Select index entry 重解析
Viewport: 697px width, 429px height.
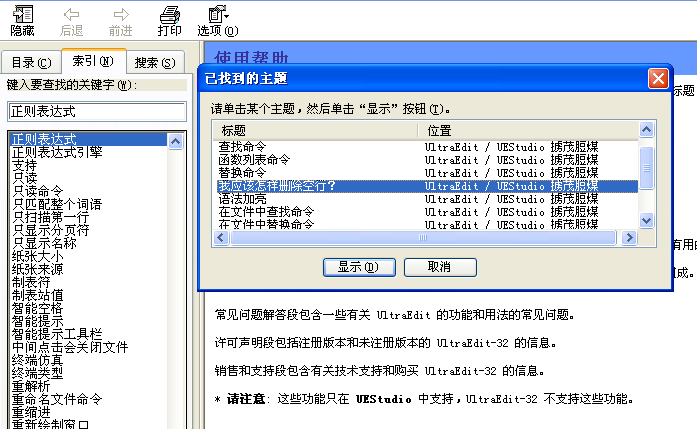31,386
